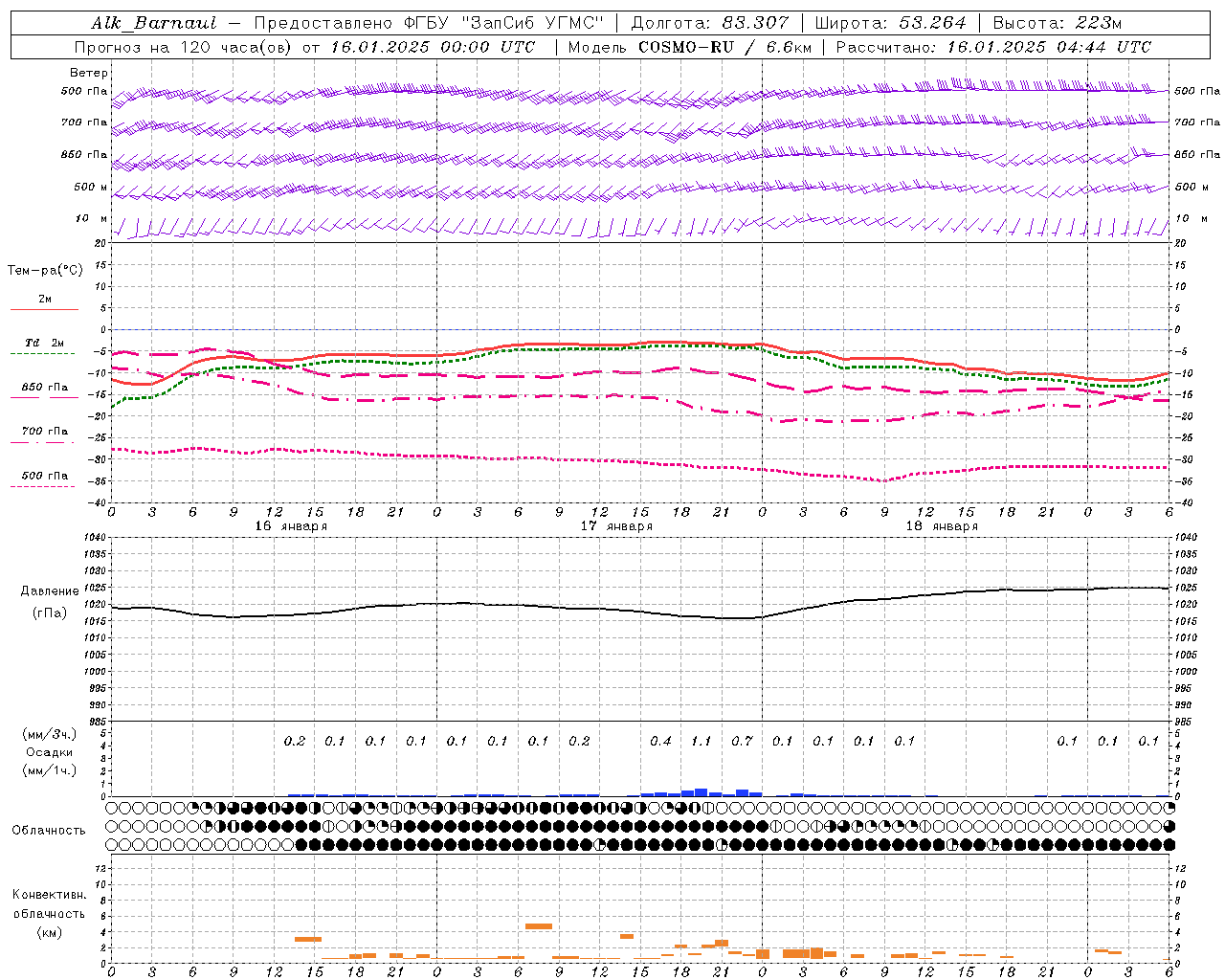Click the '16 января' date label

click(291, 525)
